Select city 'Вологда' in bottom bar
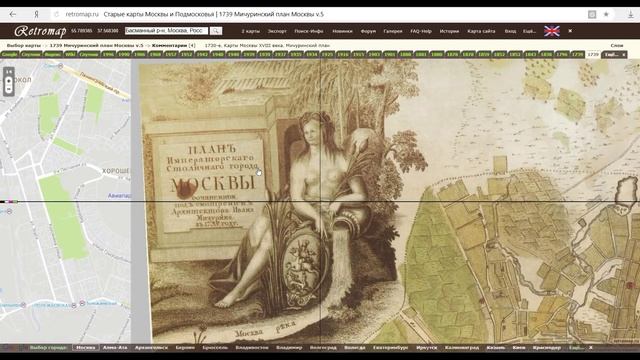This screenshot has width=640, height=360. click(x=355, y=348)
